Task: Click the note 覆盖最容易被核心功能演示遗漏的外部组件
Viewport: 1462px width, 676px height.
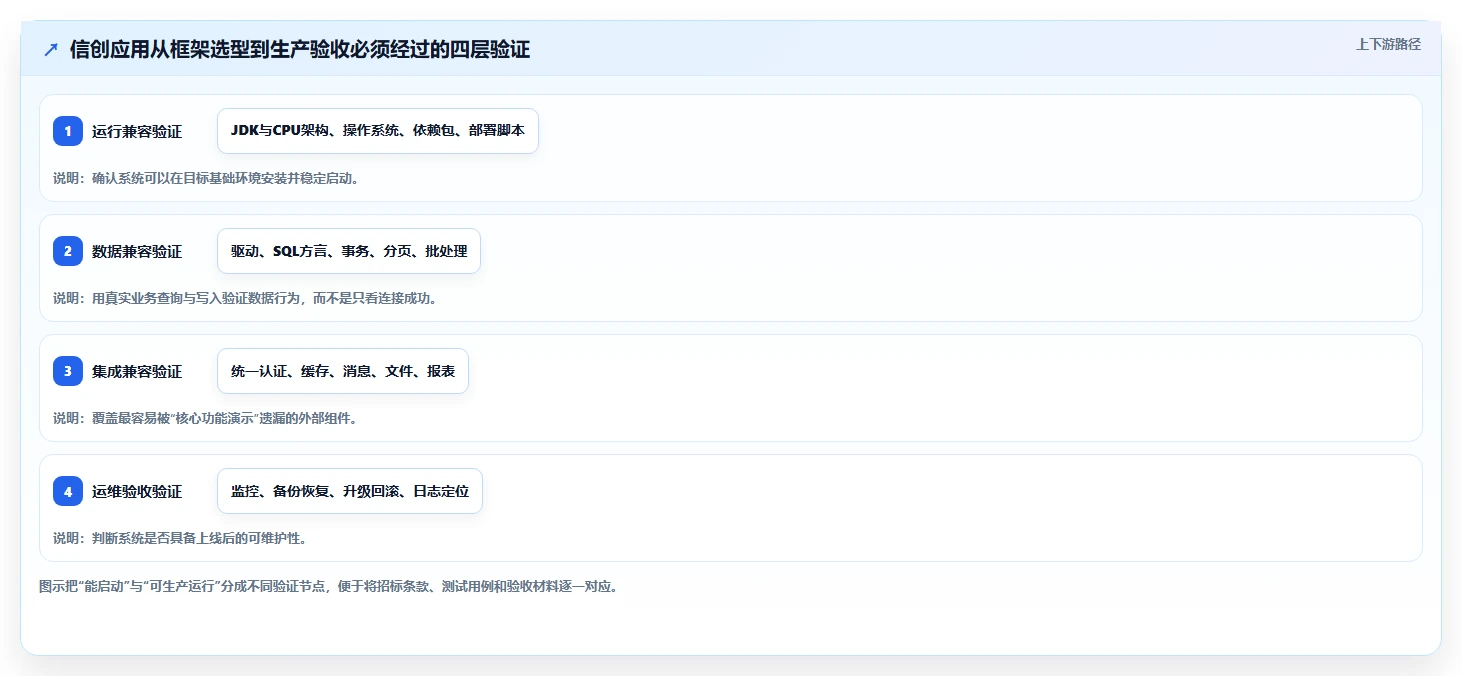Action: [205, 418]
